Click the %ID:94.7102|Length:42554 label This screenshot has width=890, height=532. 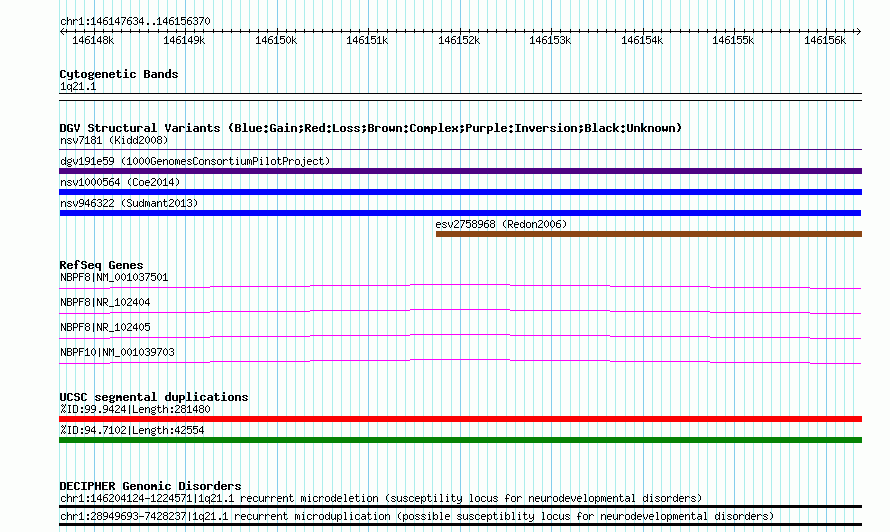pos(132,430)
